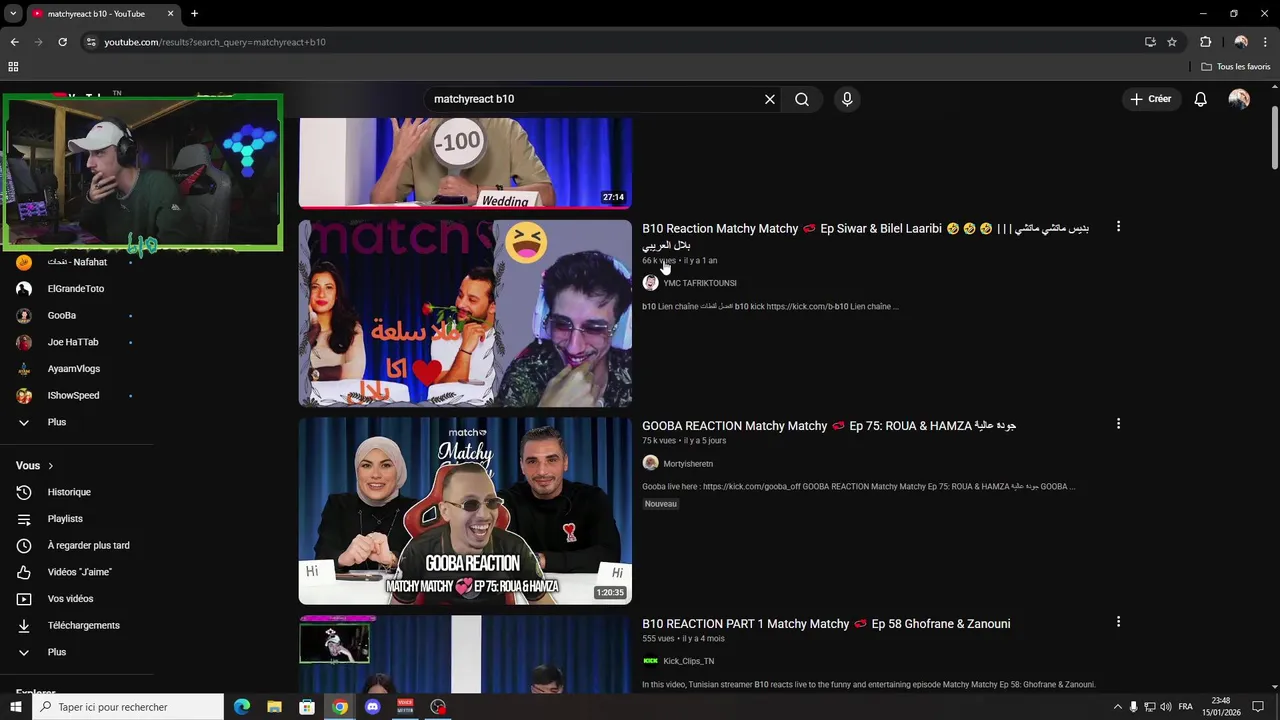Viewport: 1280px width, 720px height.
Task: Open the tab search dropdown arrow
Action: [x=13, y=14]
